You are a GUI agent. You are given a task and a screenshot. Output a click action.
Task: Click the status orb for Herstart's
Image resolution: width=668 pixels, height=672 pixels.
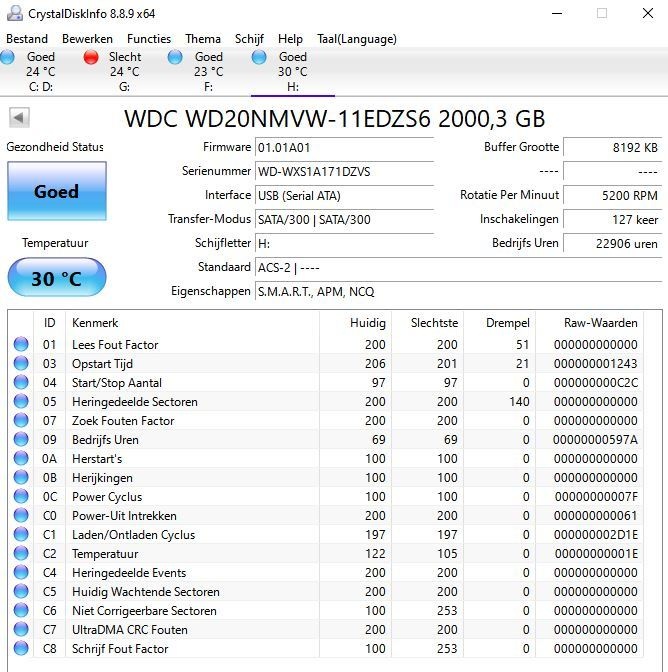(x=21, y=458)
